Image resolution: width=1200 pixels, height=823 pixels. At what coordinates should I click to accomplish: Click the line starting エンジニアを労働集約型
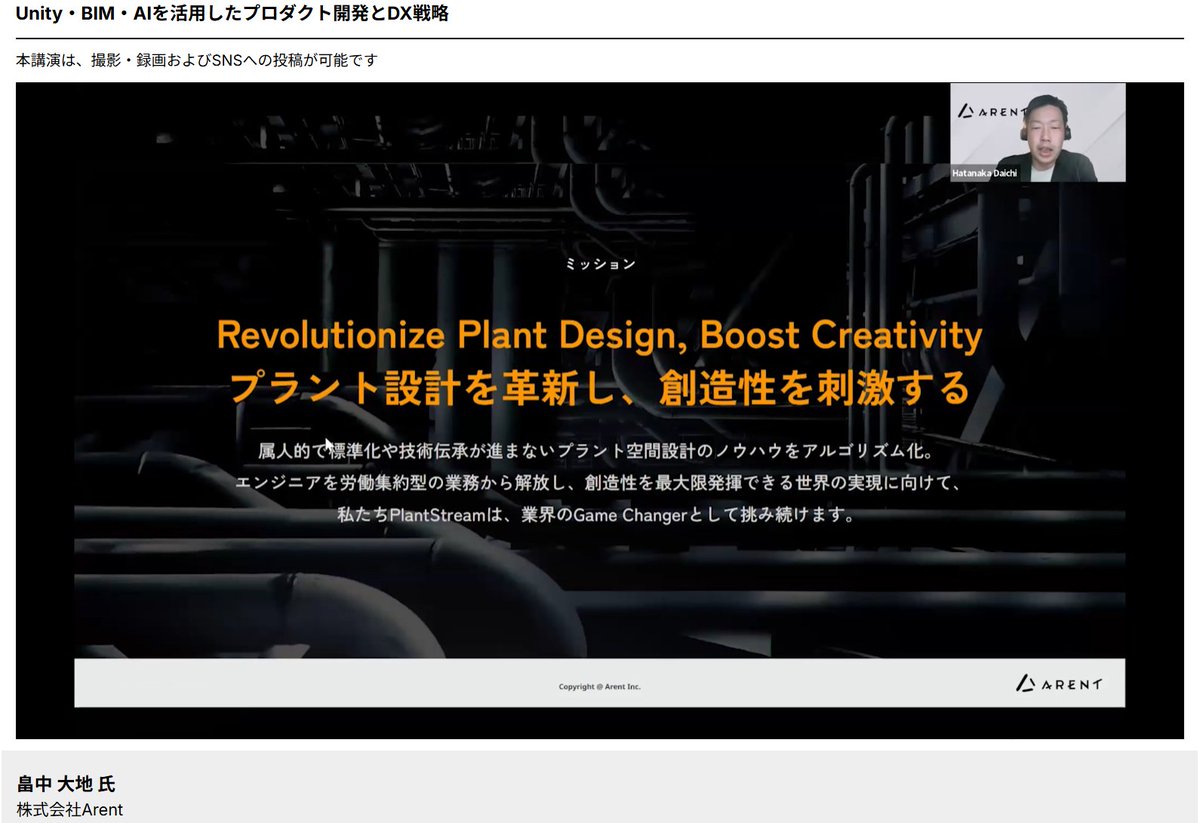[x=599, y=483]
